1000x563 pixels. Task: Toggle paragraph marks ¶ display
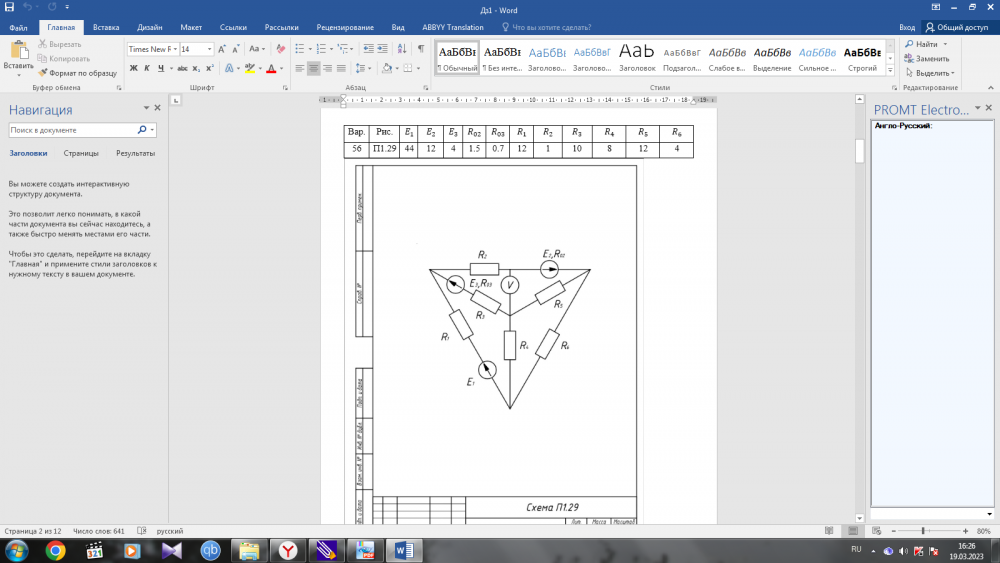pyautogui.click(x=421, y=49)
